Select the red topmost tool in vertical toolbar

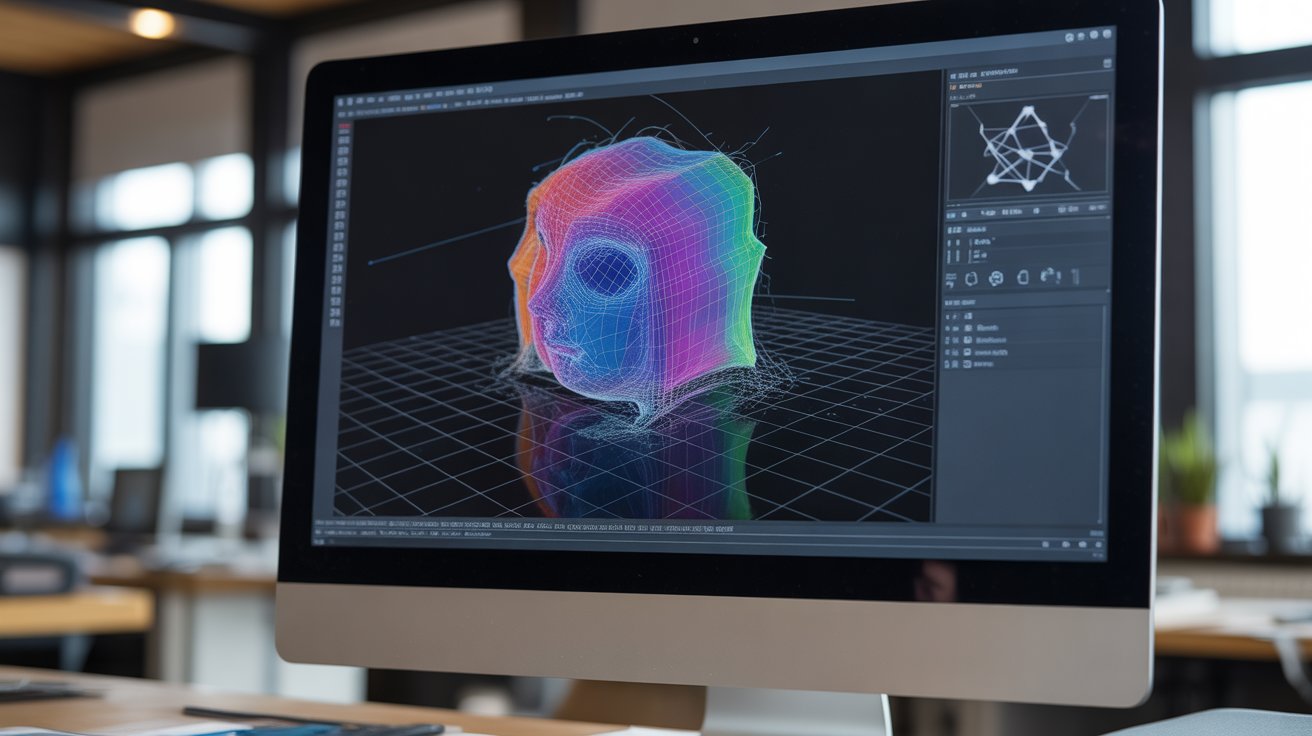pyautogui.click(x=345, y=126)
